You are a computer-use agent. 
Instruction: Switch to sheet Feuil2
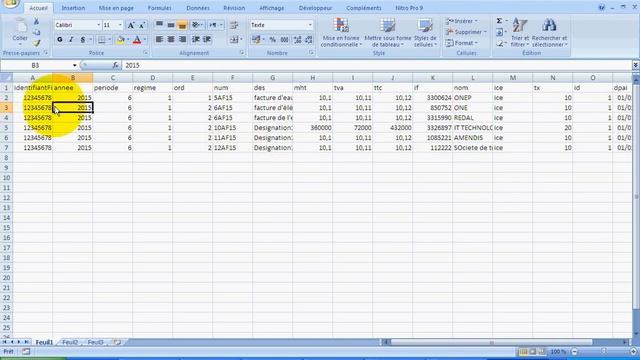(70, 342)
